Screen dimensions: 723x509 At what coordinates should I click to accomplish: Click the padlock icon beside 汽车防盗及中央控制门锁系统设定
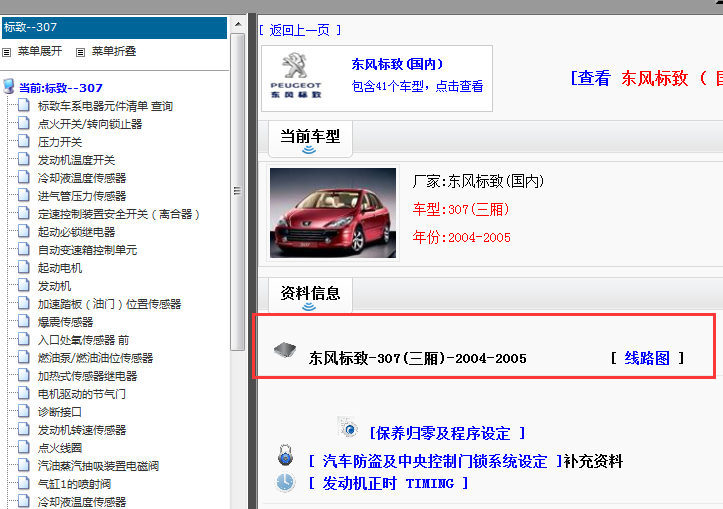[285, 456]
